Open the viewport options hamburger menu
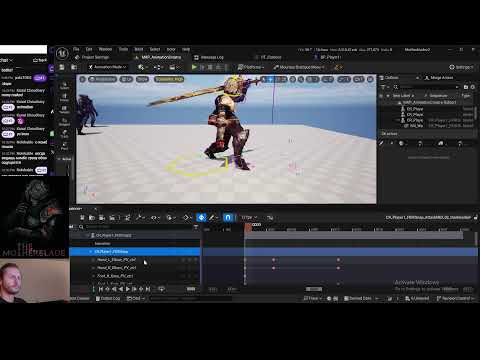This screenshot has width=480, height=360. click(82, 79)
